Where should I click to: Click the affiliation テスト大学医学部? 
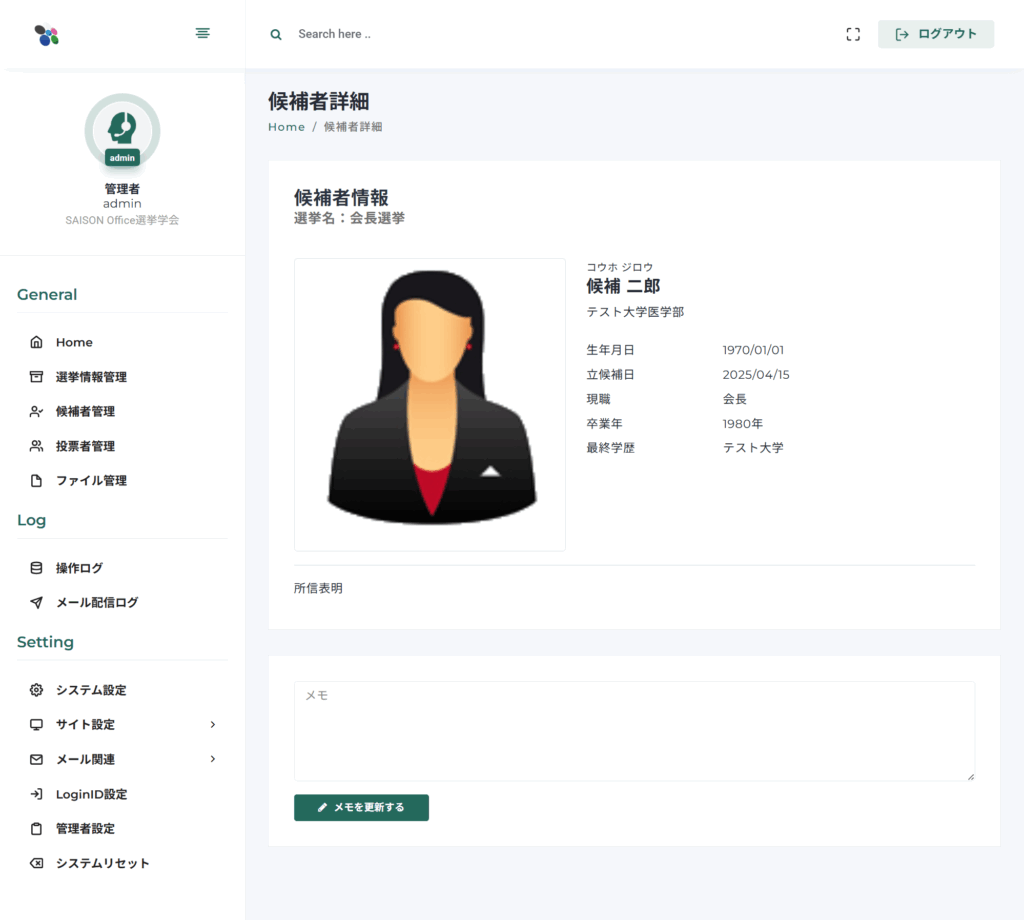(x=635, y=312)
